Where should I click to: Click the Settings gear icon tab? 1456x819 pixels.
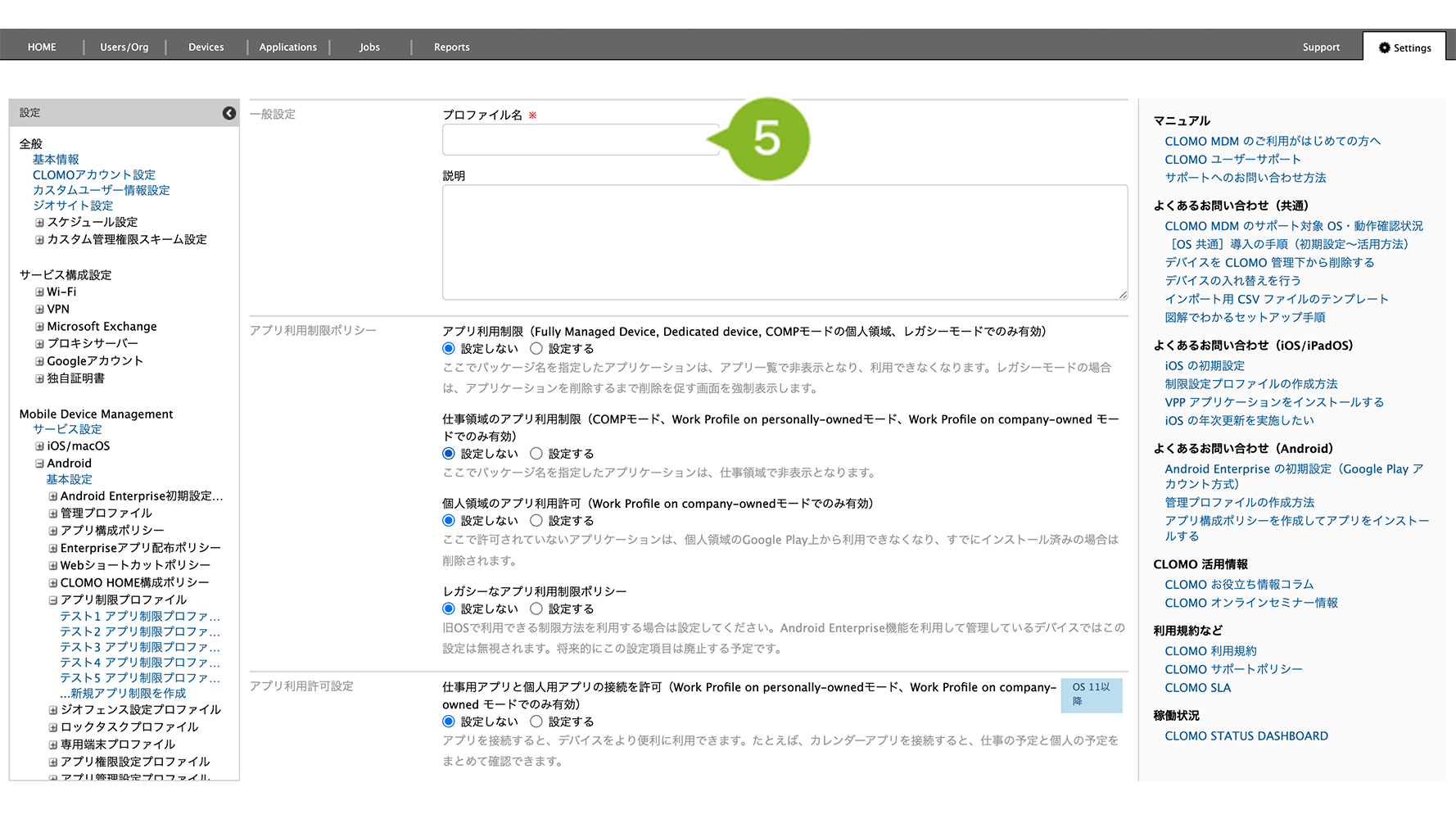[x=1404, y=48]
